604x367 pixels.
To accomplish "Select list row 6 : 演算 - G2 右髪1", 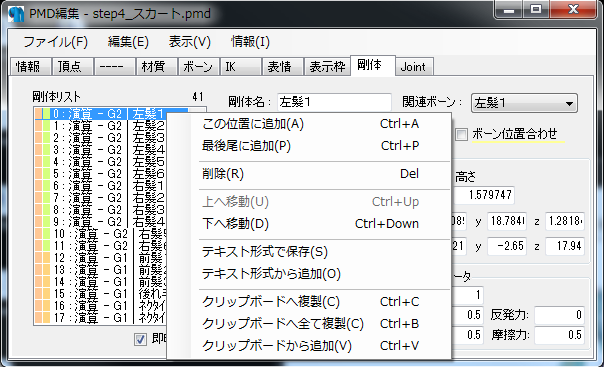I will (x=101, y=186).
